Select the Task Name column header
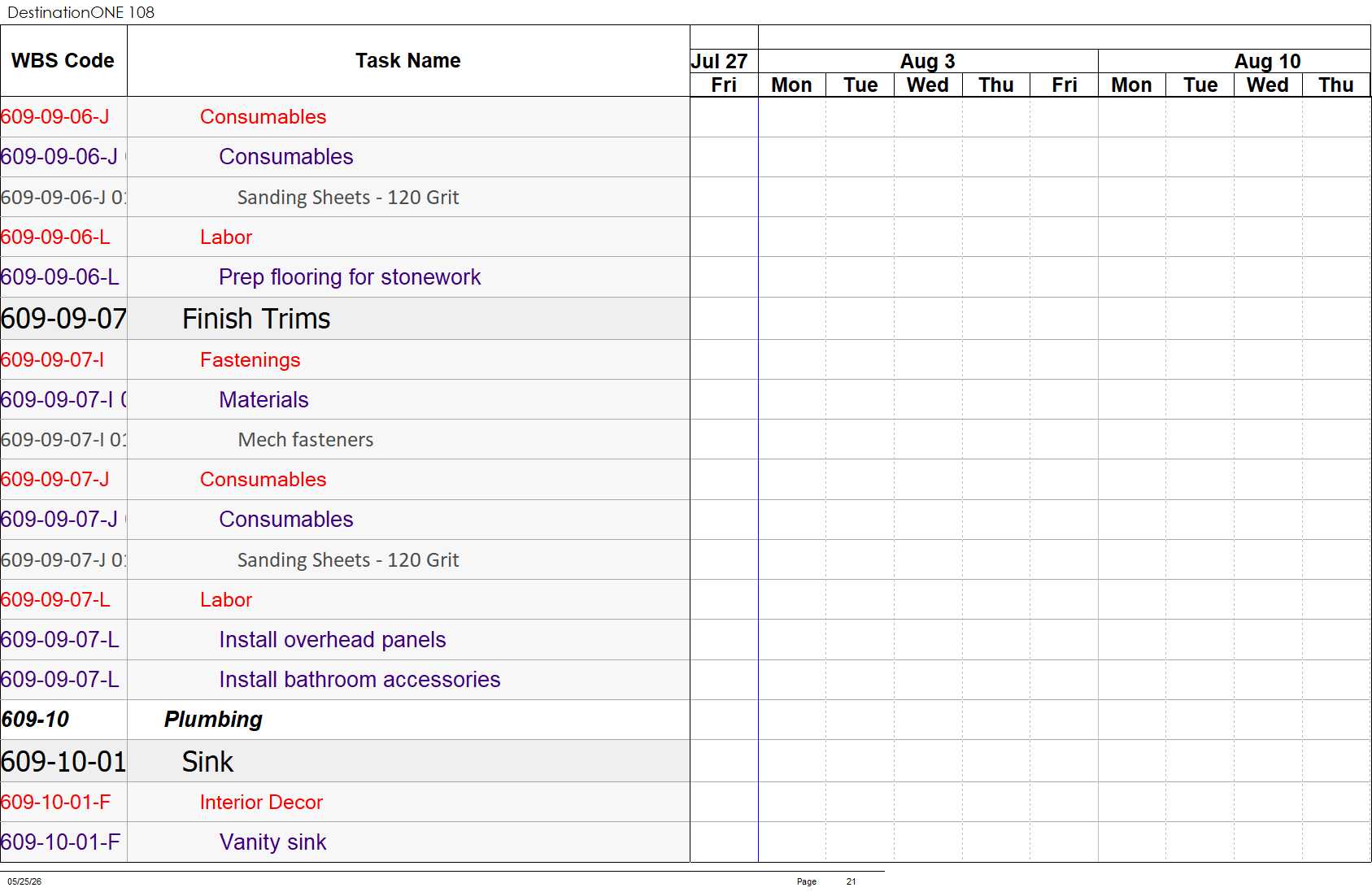This screenshot has height=892, width=1372. click(408, 61)
